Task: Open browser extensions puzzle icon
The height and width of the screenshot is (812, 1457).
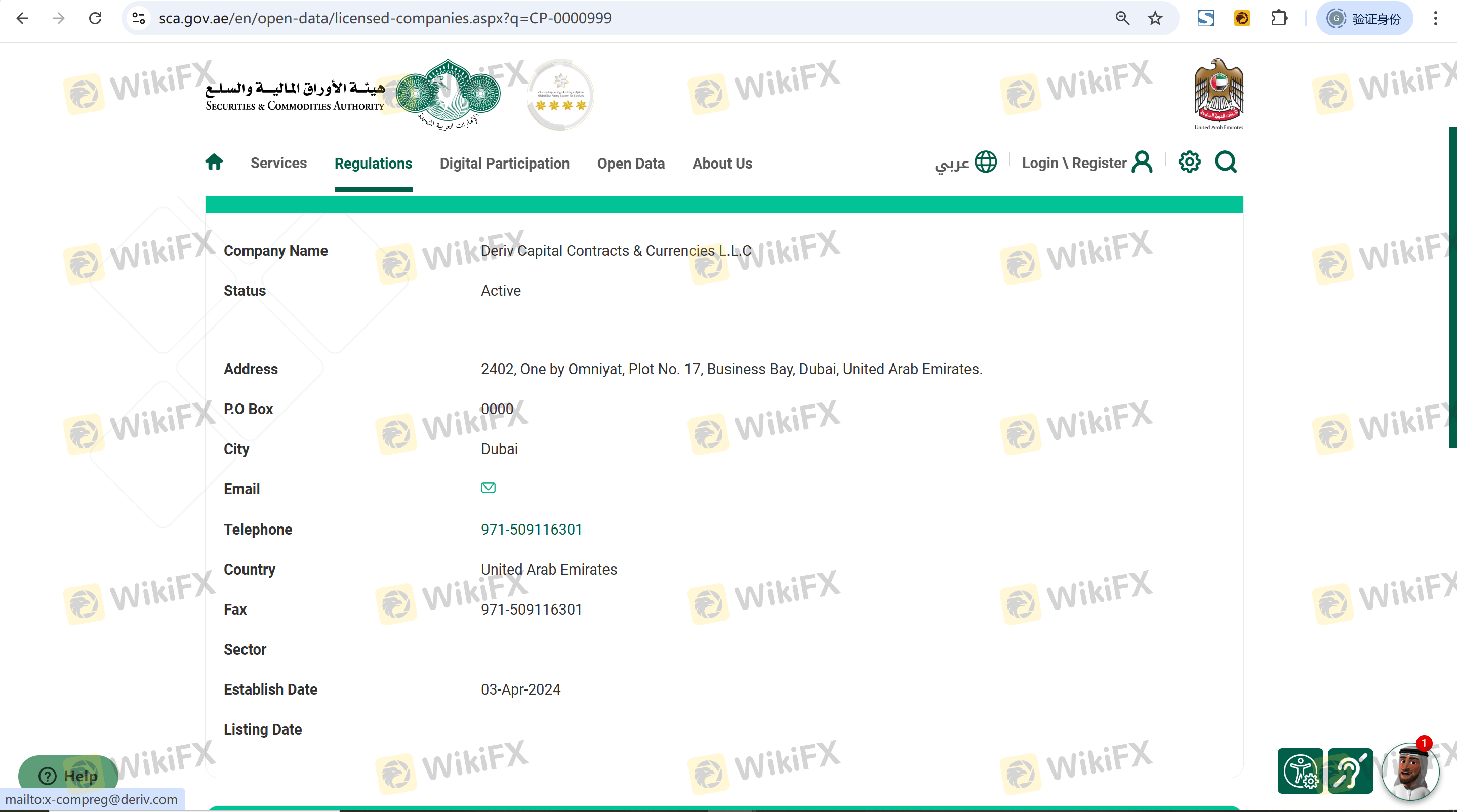Action: pyautogui.click(x=1279, y=19)
